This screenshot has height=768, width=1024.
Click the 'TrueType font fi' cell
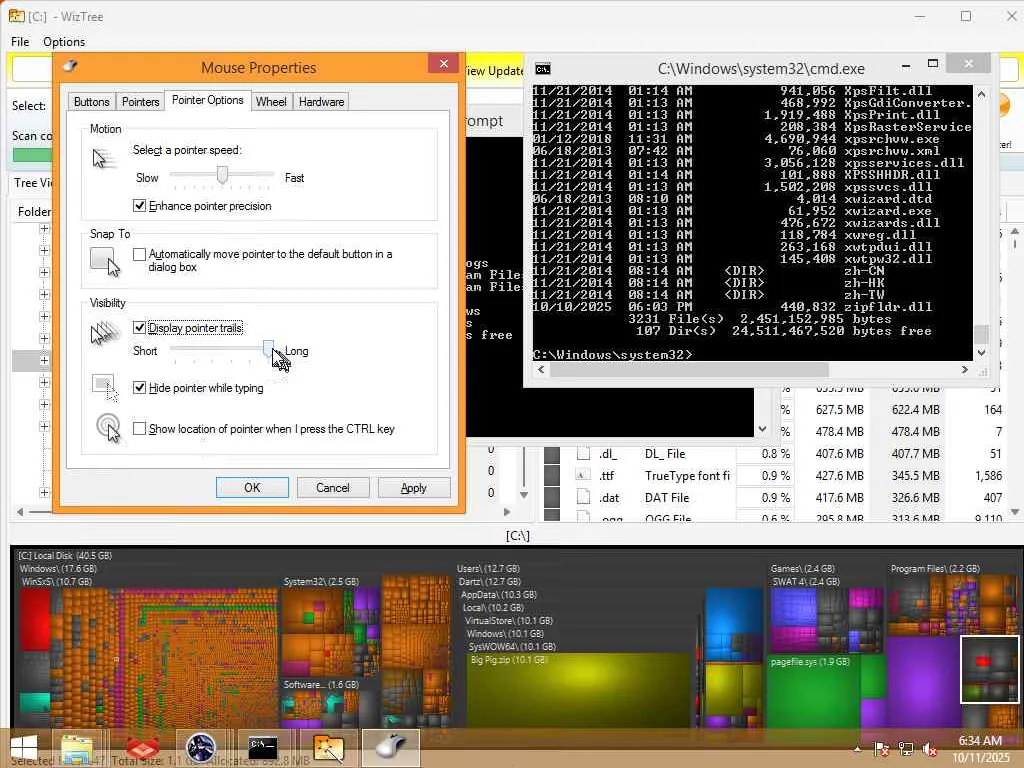[687, 475]
